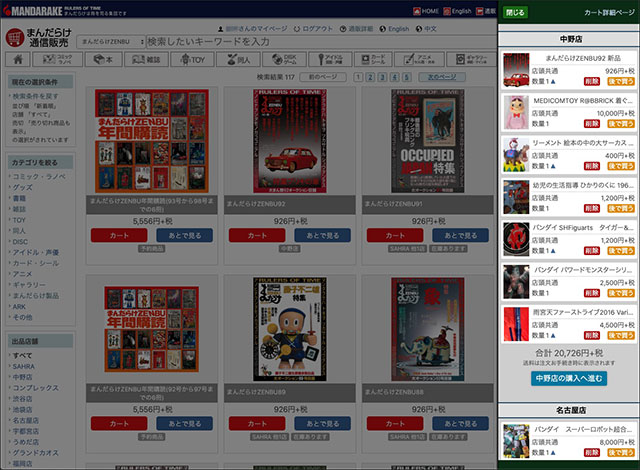This screenshot has width=640, height=470.
Task: Filter by SAHRA in the 出品店舗 store list
Action: (x=24, y=366)
